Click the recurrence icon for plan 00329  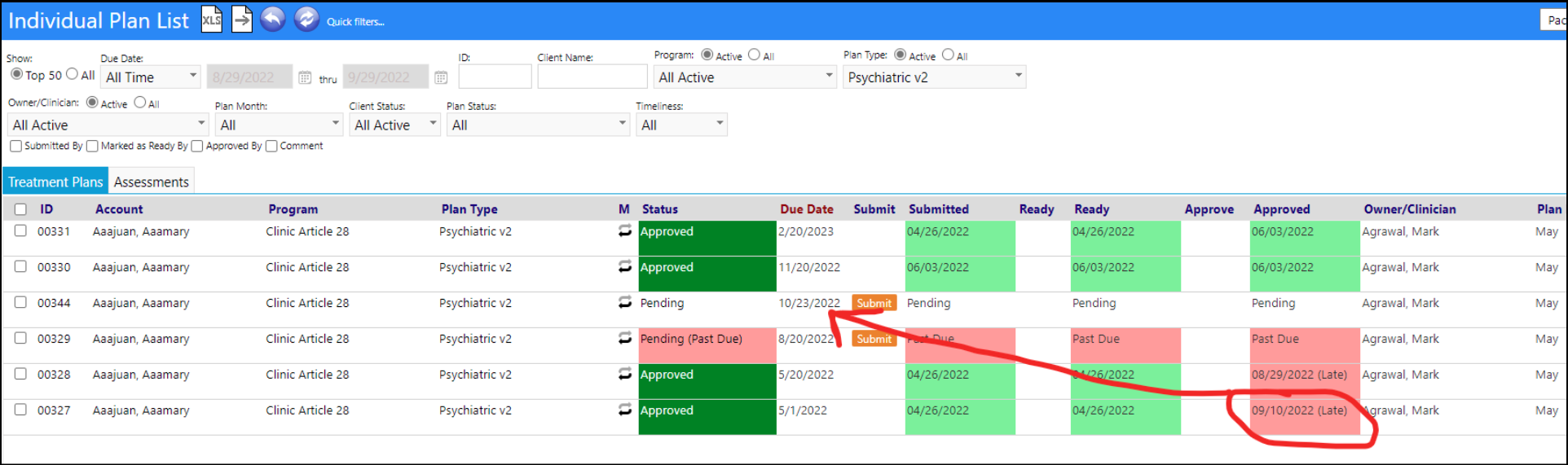point(625,339)
